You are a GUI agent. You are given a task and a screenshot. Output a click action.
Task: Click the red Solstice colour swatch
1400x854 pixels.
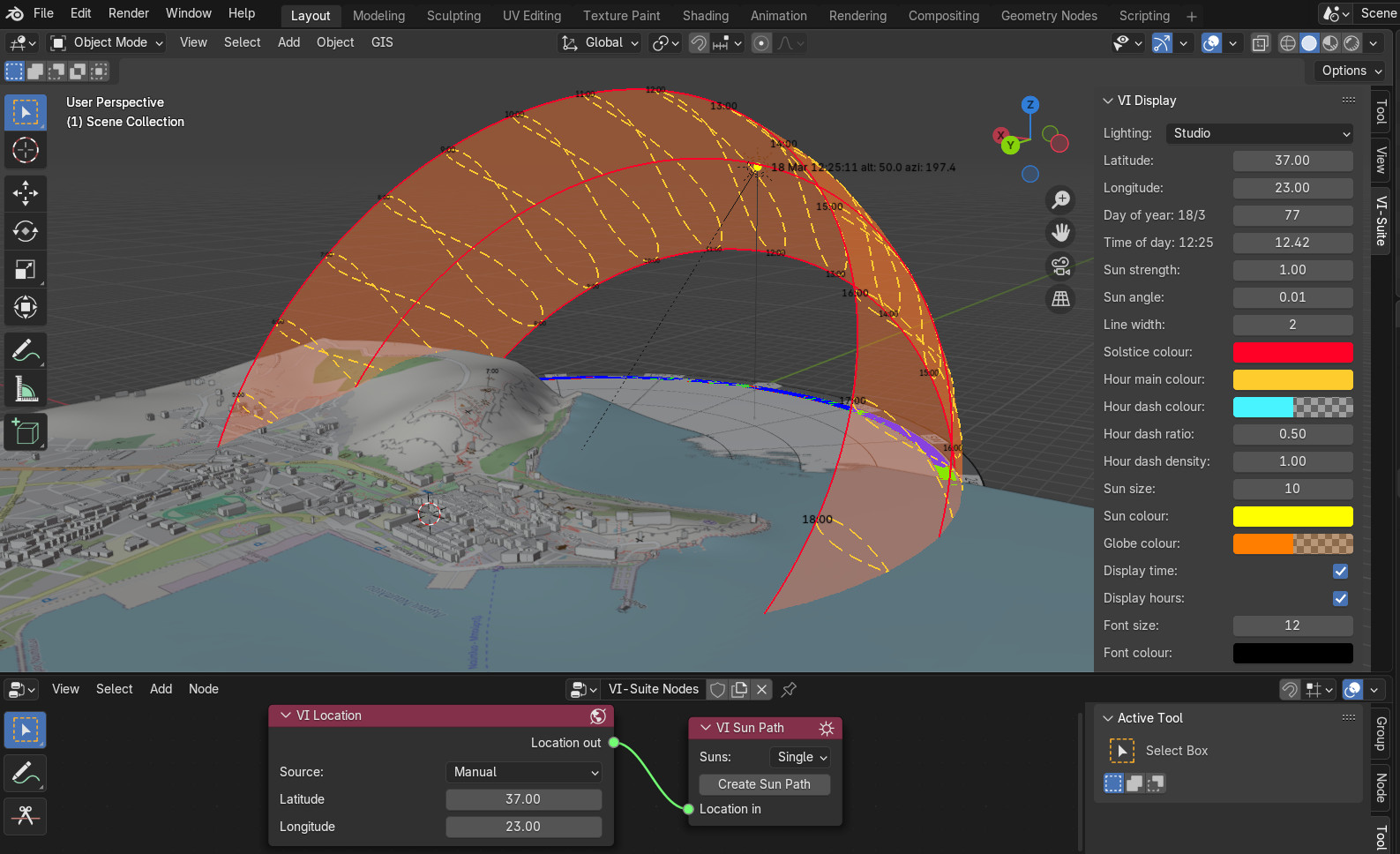tap(1291, 352)
